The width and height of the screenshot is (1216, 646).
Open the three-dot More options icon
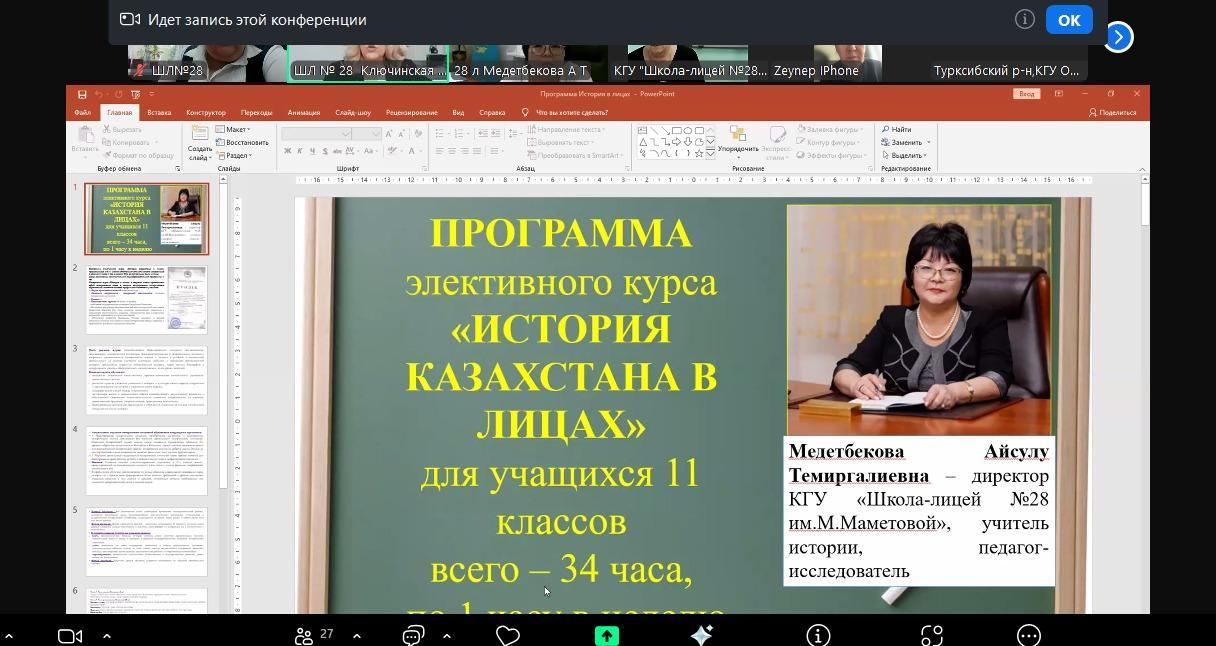click(x=1028, y=636)
